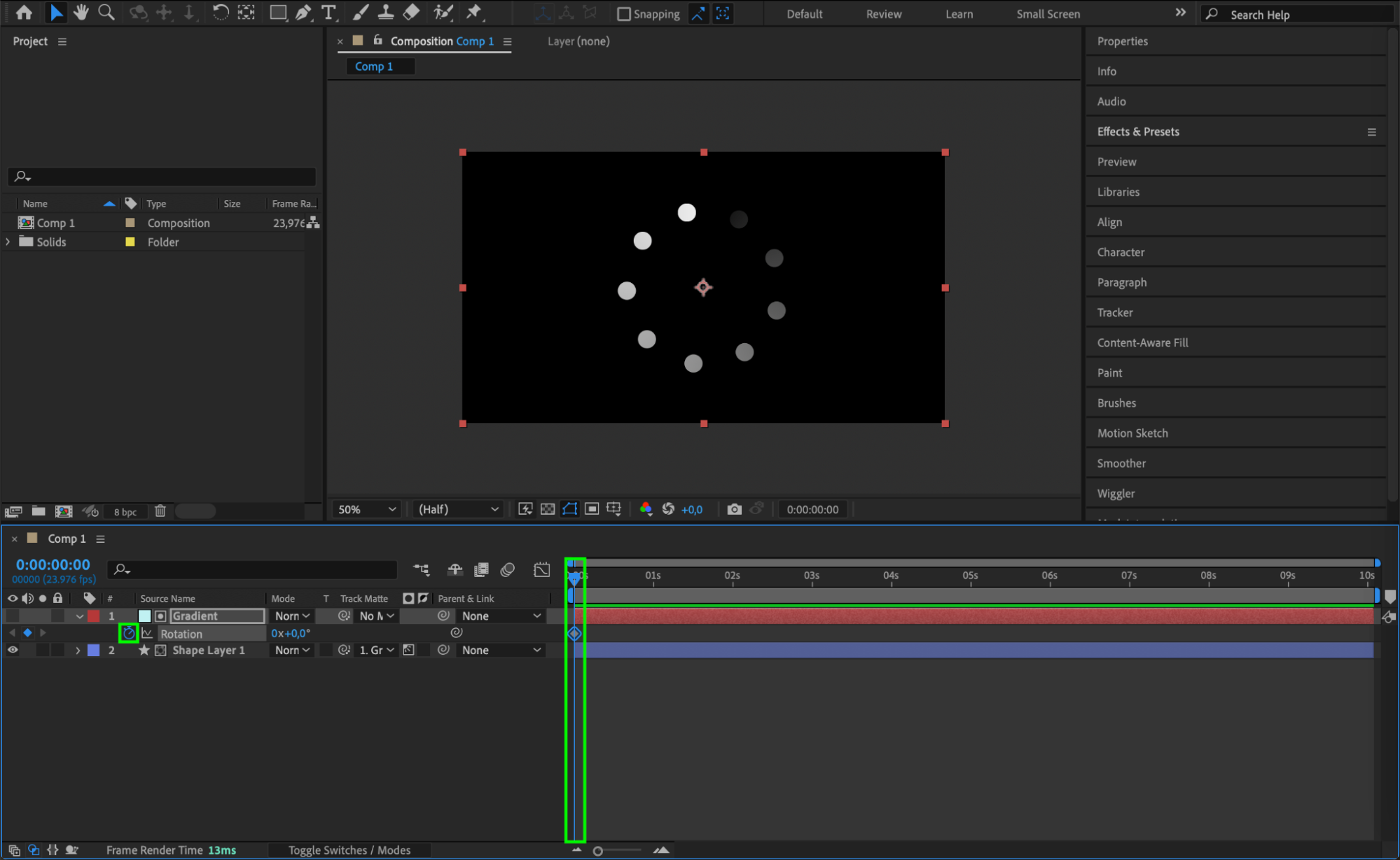Click the timeline zoom slider

(x=598, y=851)
